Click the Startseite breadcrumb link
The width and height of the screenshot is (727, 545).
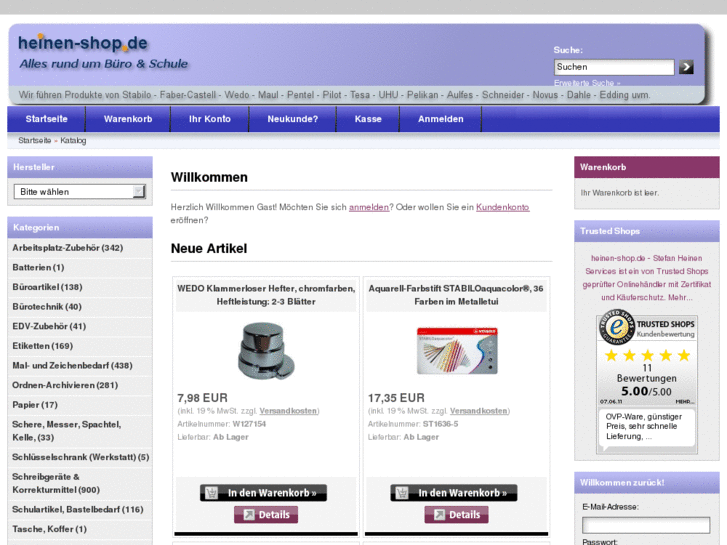coord(35,140)
